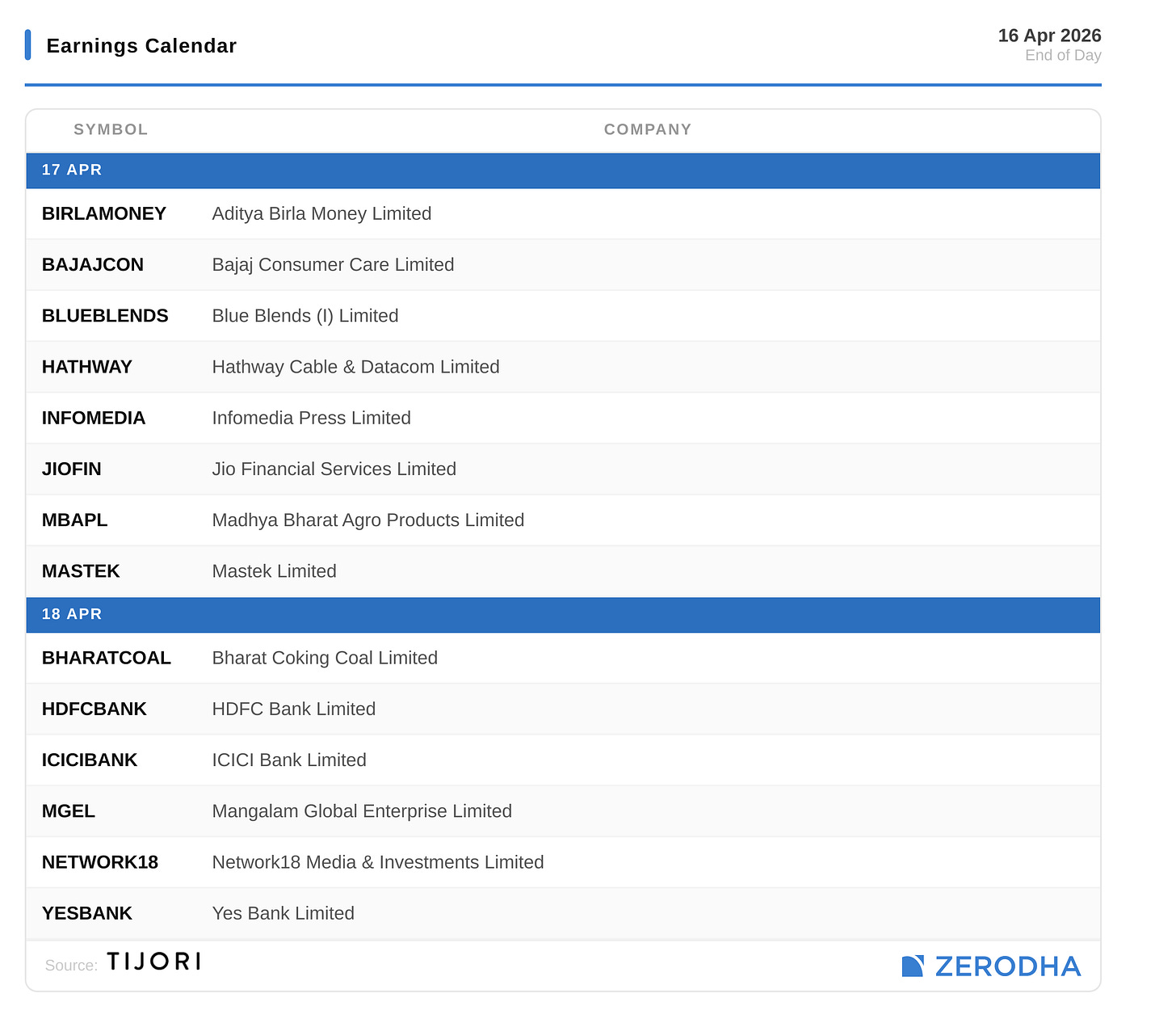Click Infomedia Press Limited

[311, 418]
